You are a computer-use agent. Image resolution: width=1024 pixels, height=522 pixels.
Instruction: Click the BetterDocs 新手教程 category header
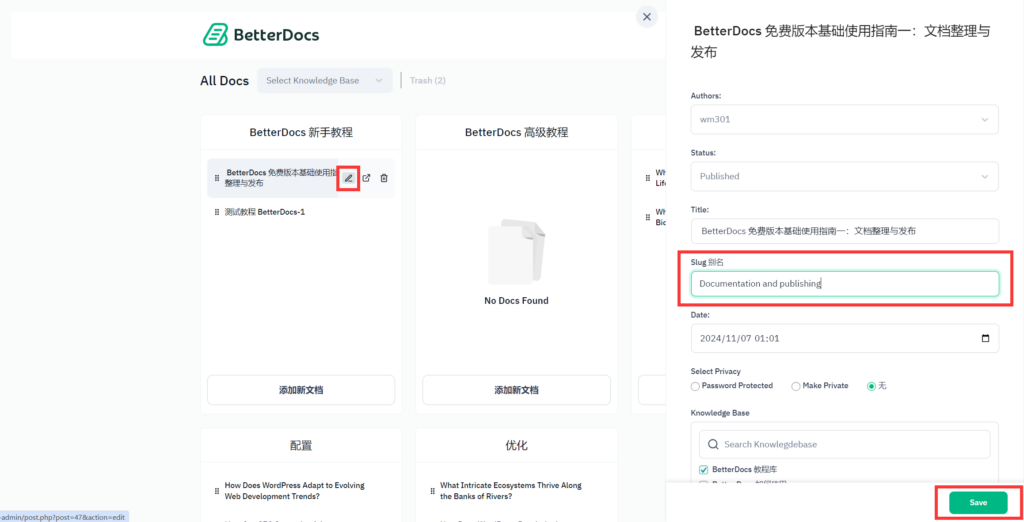tap(301, 133)
